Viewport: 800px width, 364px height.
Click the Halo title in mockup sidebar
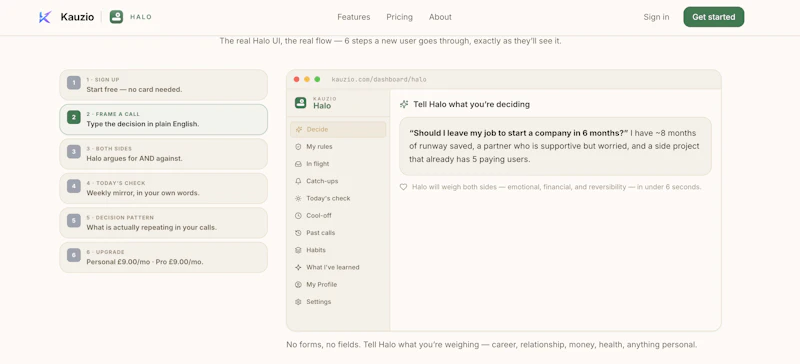point(322,106)
